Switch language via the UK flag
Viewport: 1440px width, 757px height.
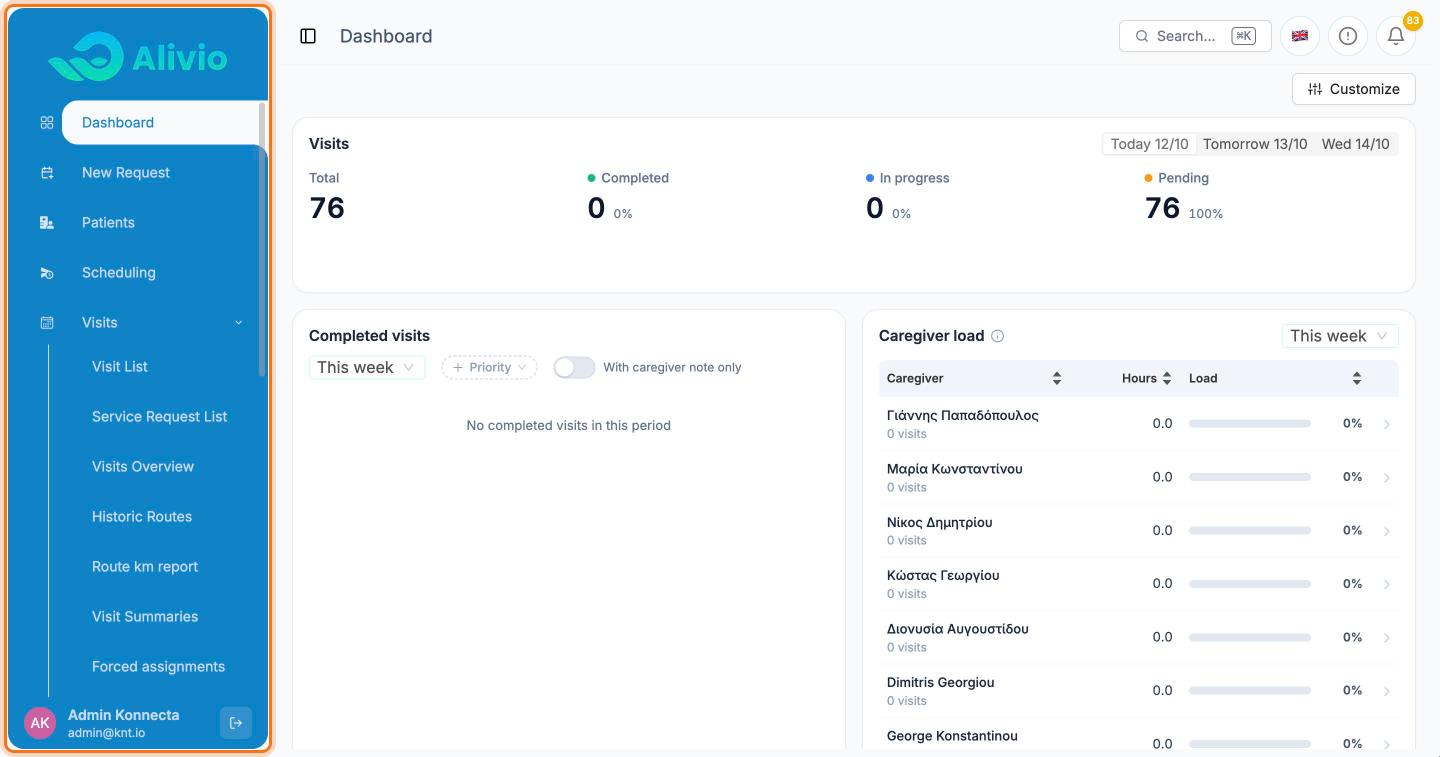[x=1300, y=36]
